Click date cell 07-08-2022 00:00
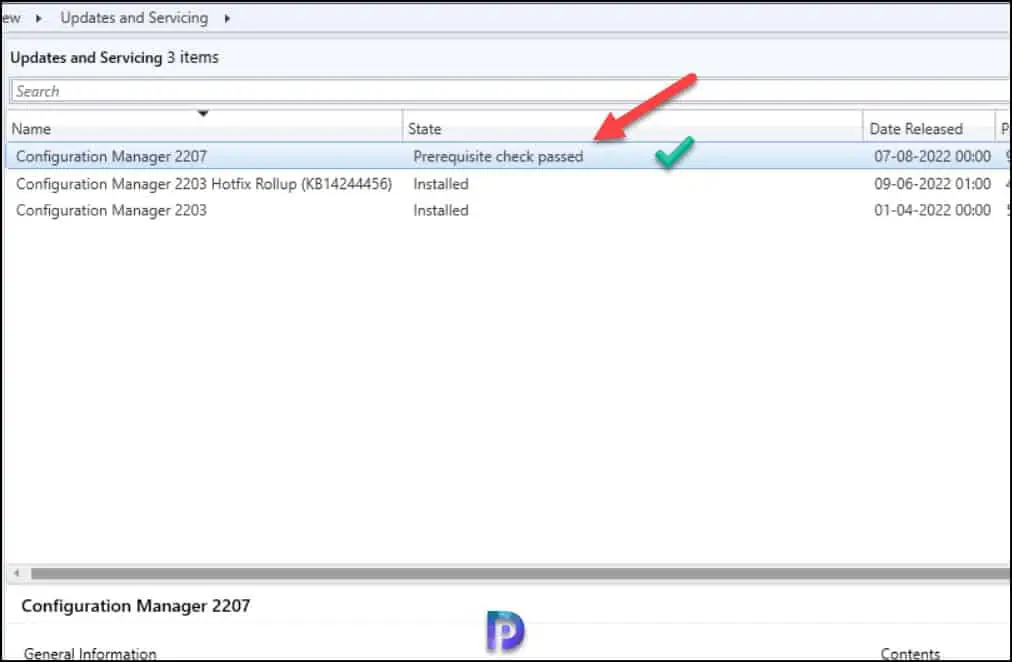1012x662 pixels. [932, 156]
